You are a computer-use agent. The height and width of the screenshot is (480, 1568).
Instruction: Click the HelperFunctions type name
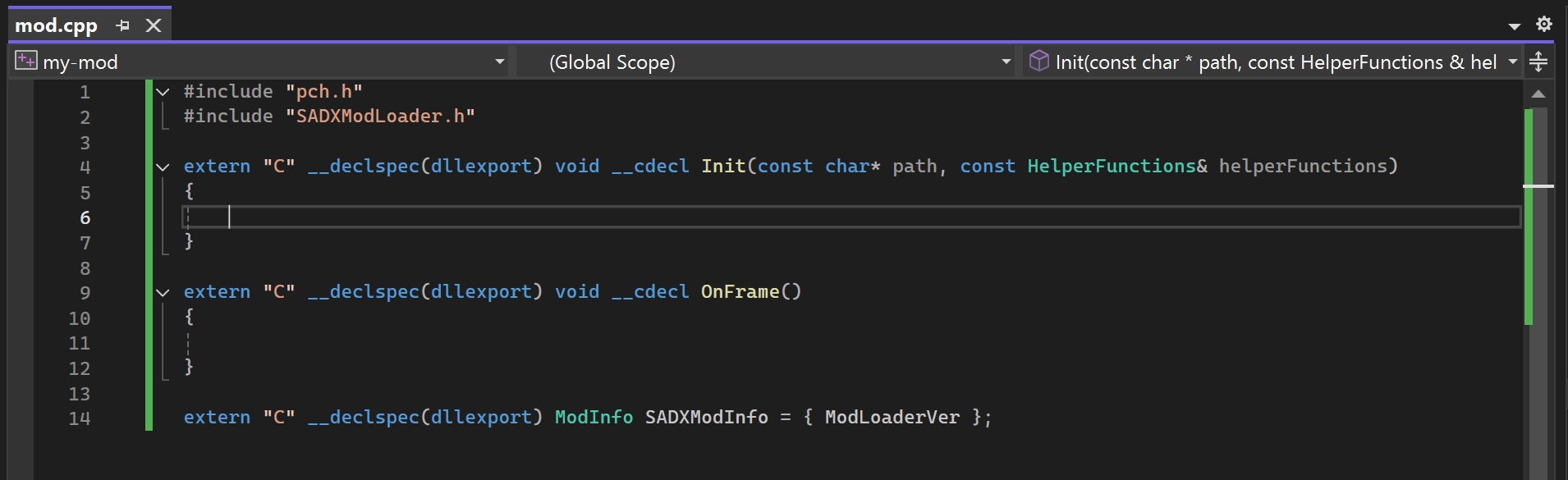[1111, 167]
